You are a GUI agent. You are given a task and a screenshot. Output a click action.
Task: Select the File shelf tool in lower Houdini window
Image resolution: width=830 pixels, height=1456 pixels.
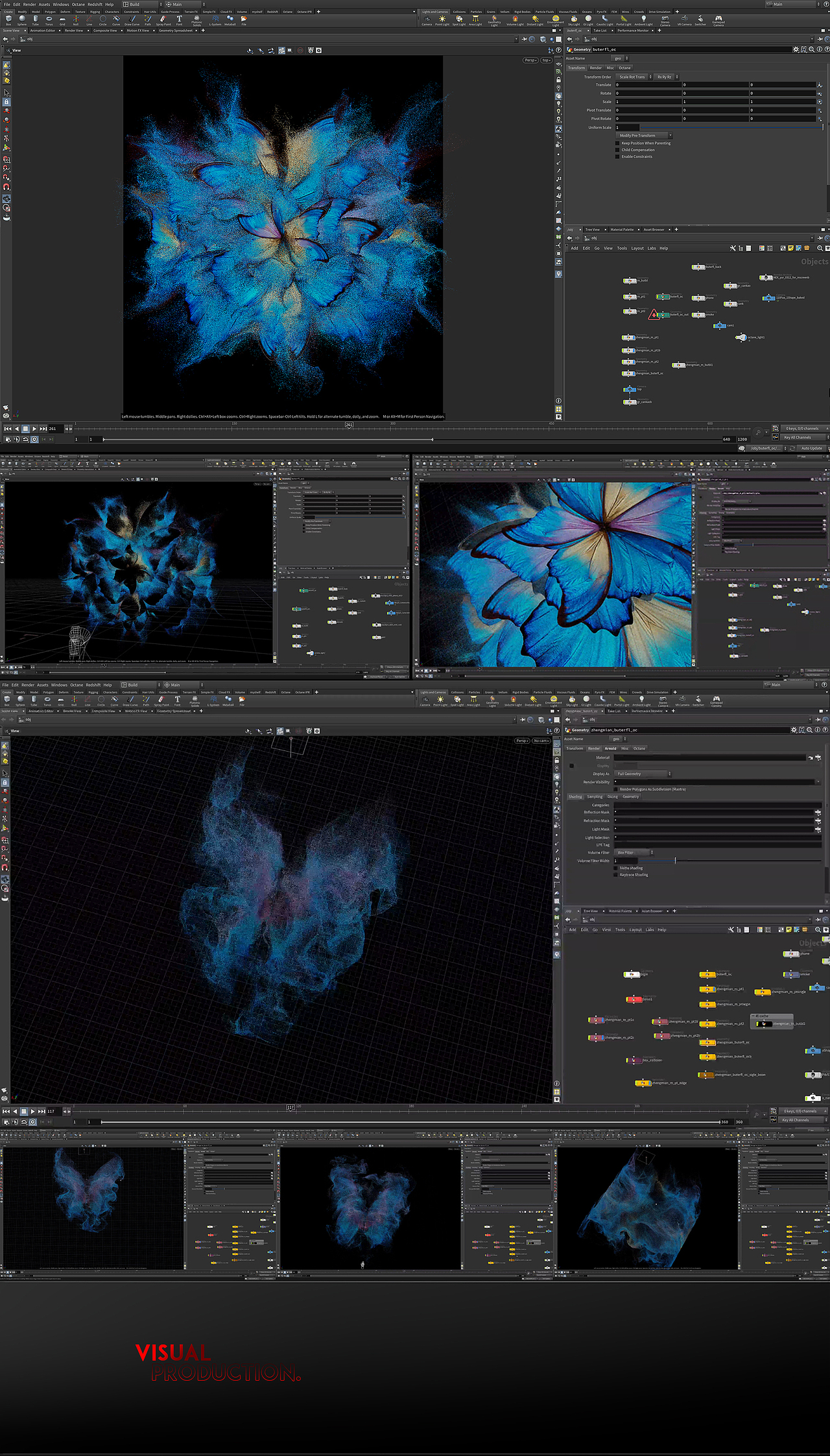[242, 701]
